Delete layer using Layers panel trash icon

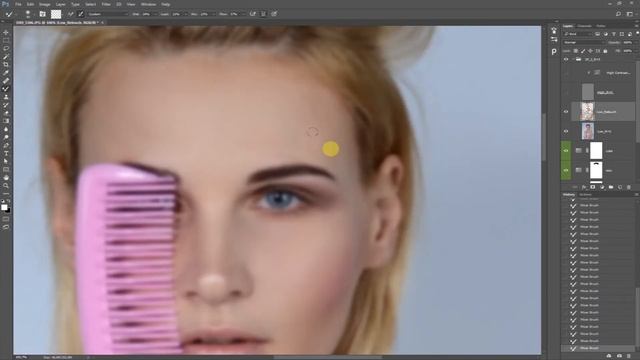(x=629, y=187)
